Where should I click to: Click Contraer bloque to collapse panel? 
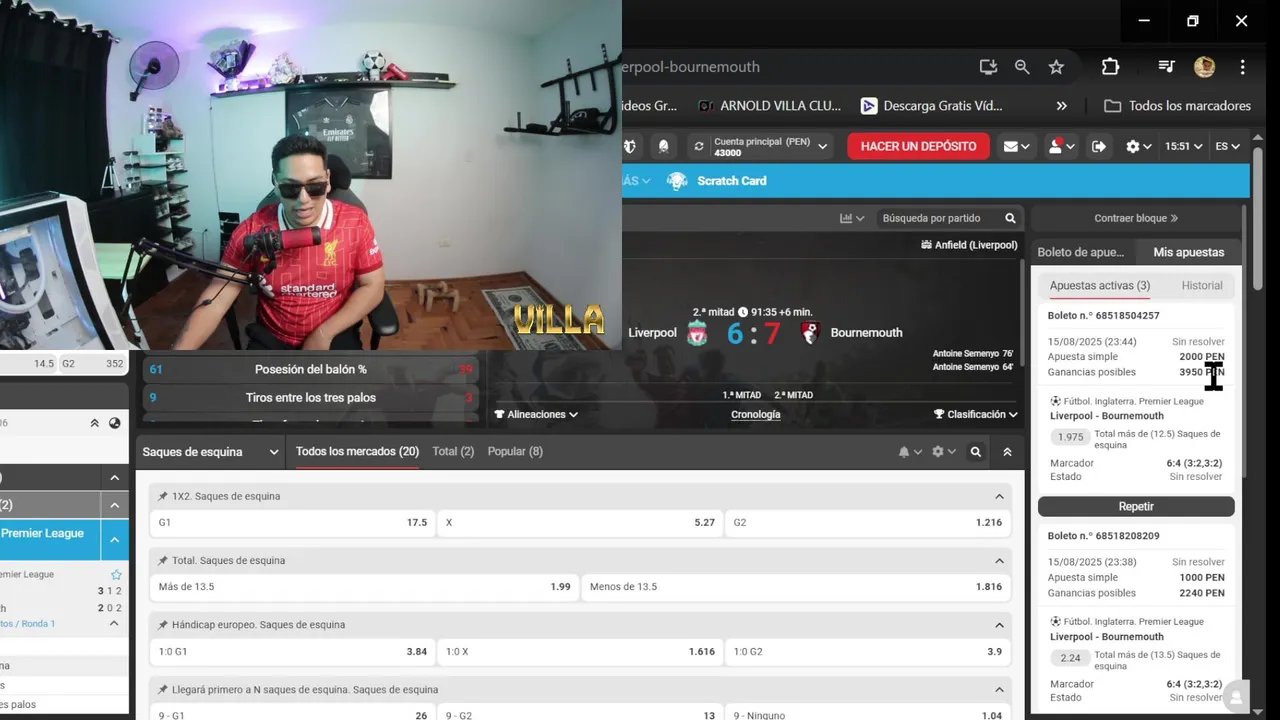(x=1136, y=218)
